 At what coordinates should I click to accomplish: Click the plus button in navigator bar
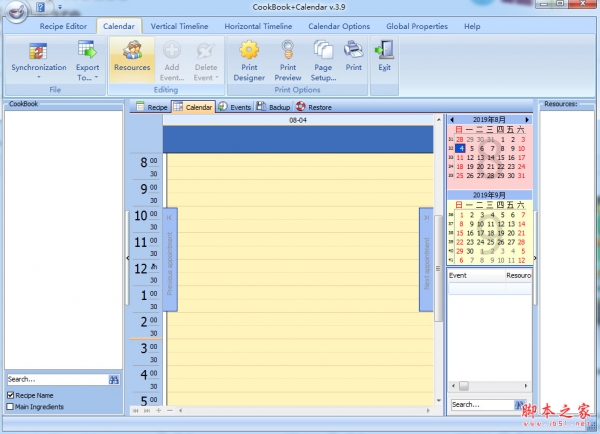[x=158, y=411]
